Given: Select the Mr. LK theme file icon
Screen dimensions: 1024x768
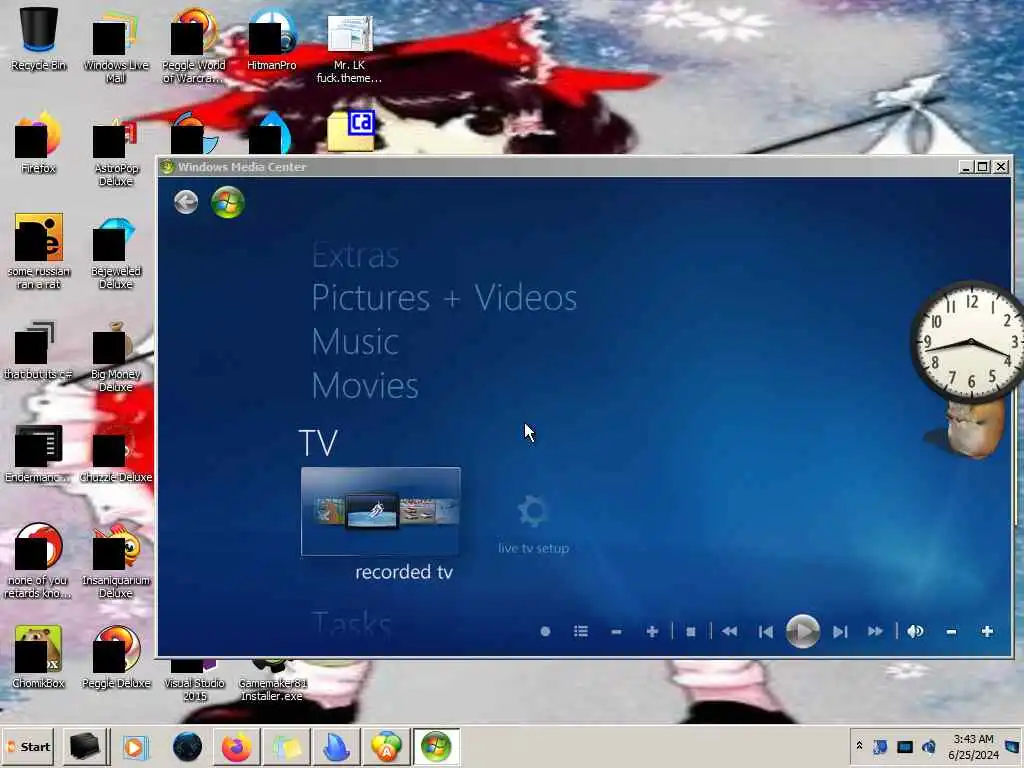Looking at the screenshot, I should click(349, 47).
